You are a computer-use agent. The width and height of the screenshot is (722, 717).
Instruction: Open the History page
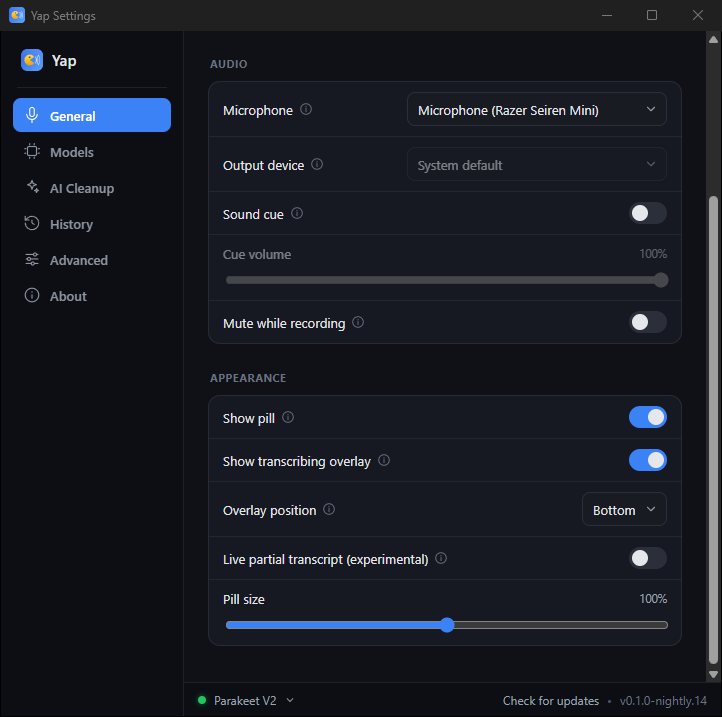pyautogui.click(x=92, y=224)
